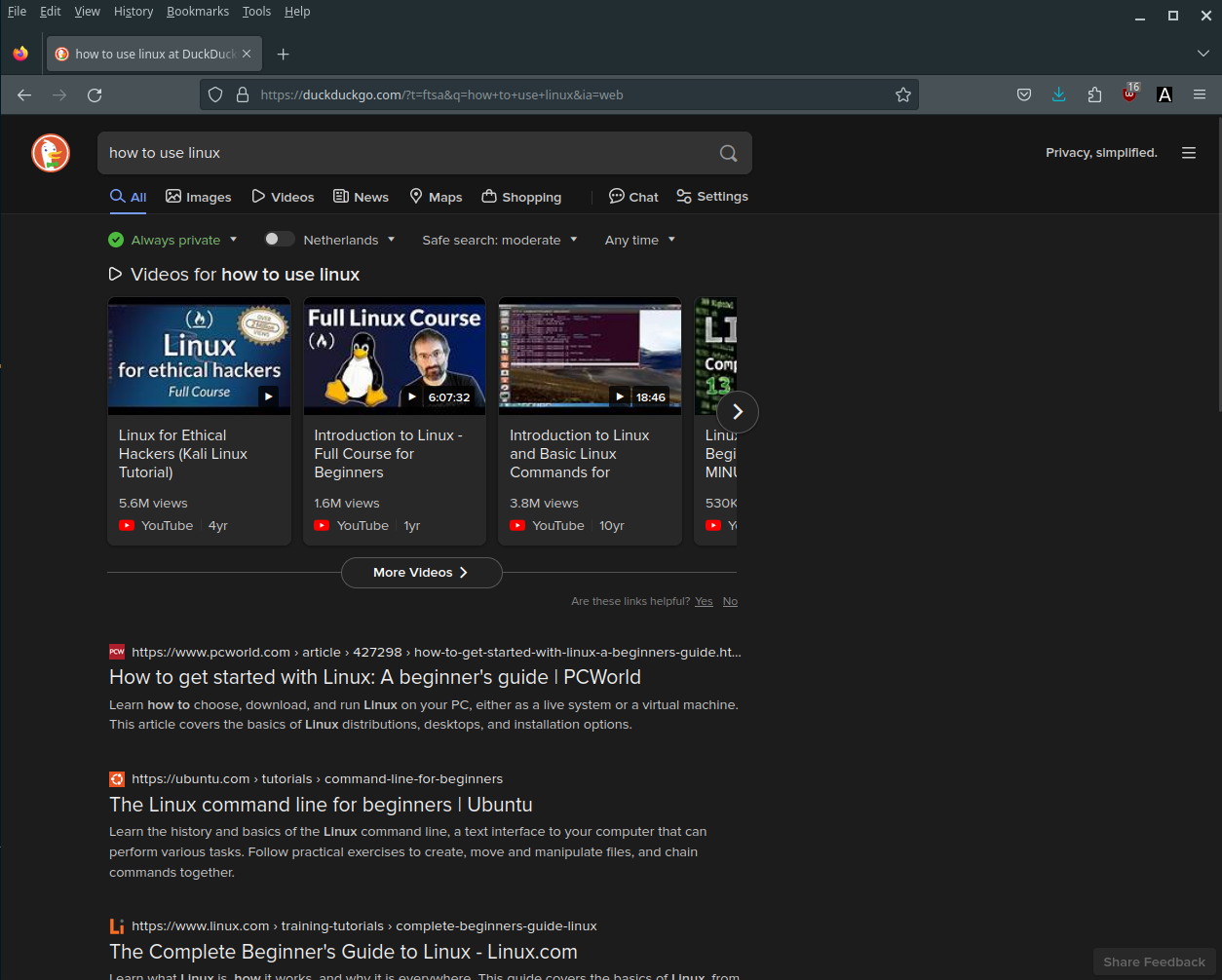Open Introduction to Linux - Full Course title
The image size is (1222, 980).
tap(388, 454)
